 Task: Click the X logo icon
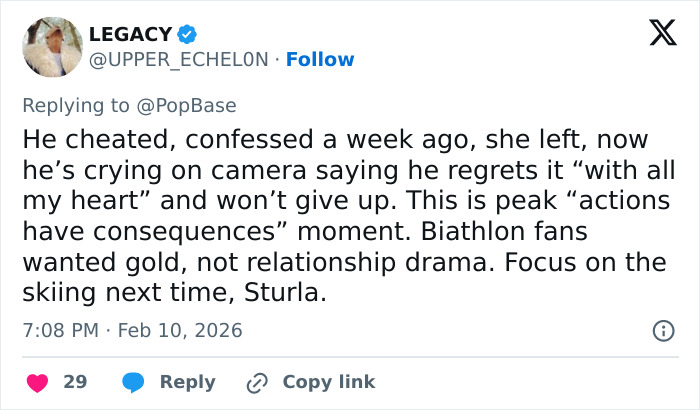655,35
